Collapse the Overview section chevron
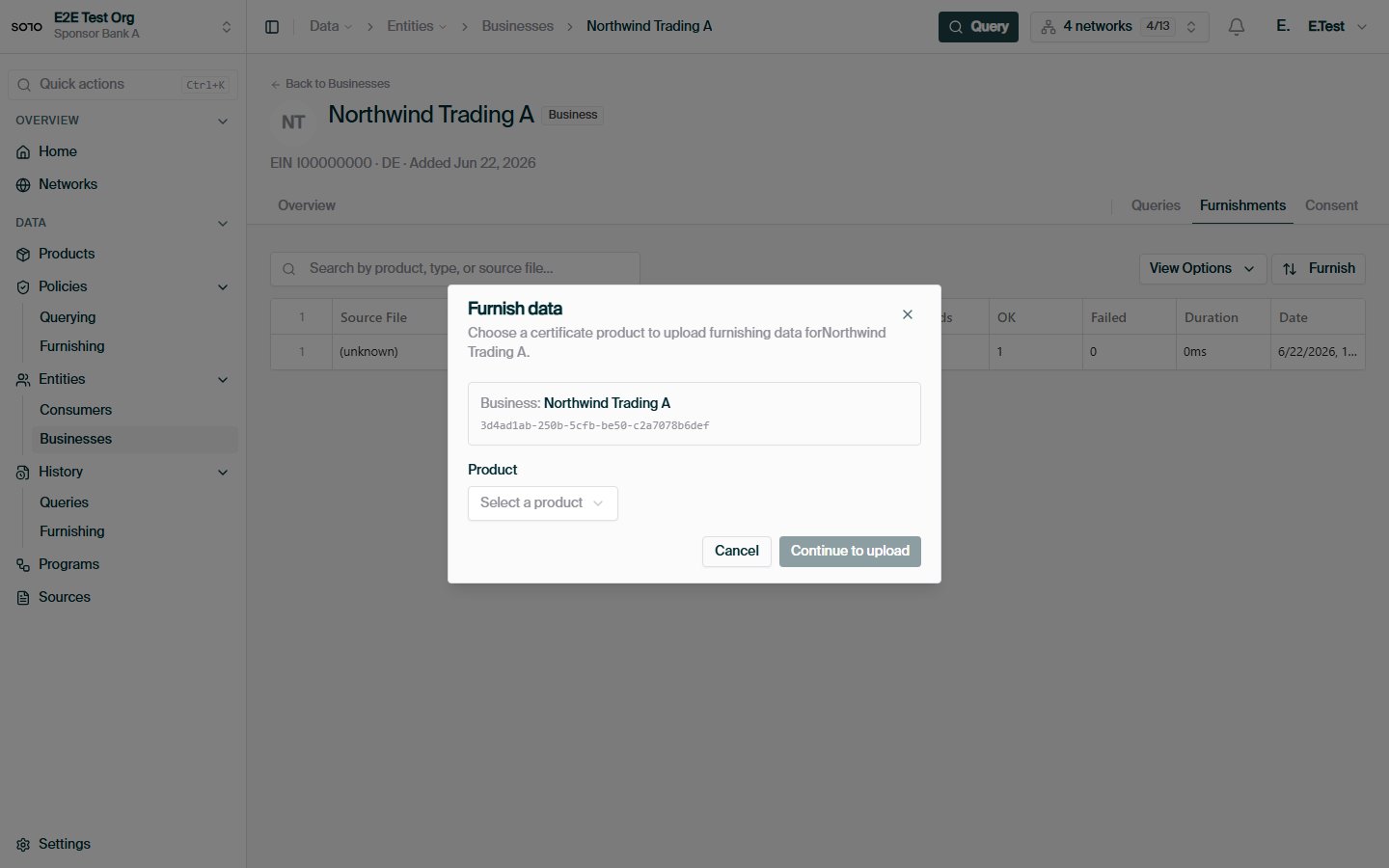The width and height of the screenshot is (1389, 868). (x=223, y=122)
